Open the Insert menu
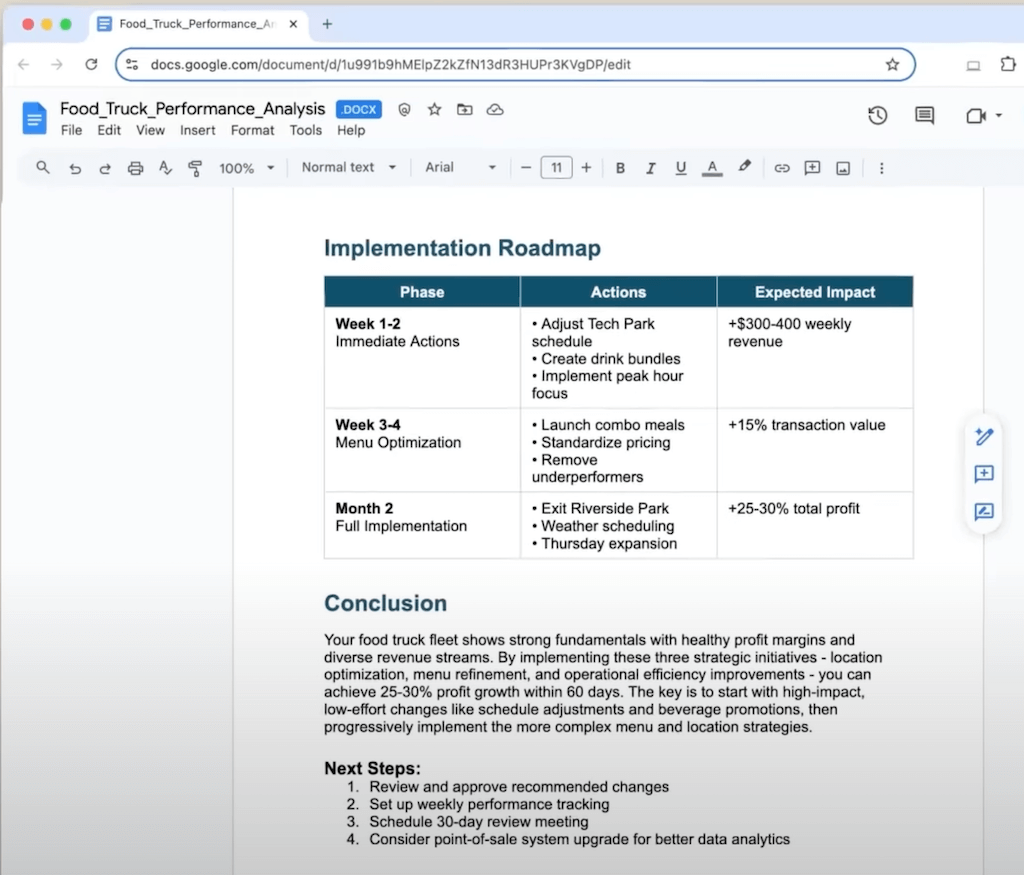Viewport: 1024px width, 875px height. (x=197, y=130)
